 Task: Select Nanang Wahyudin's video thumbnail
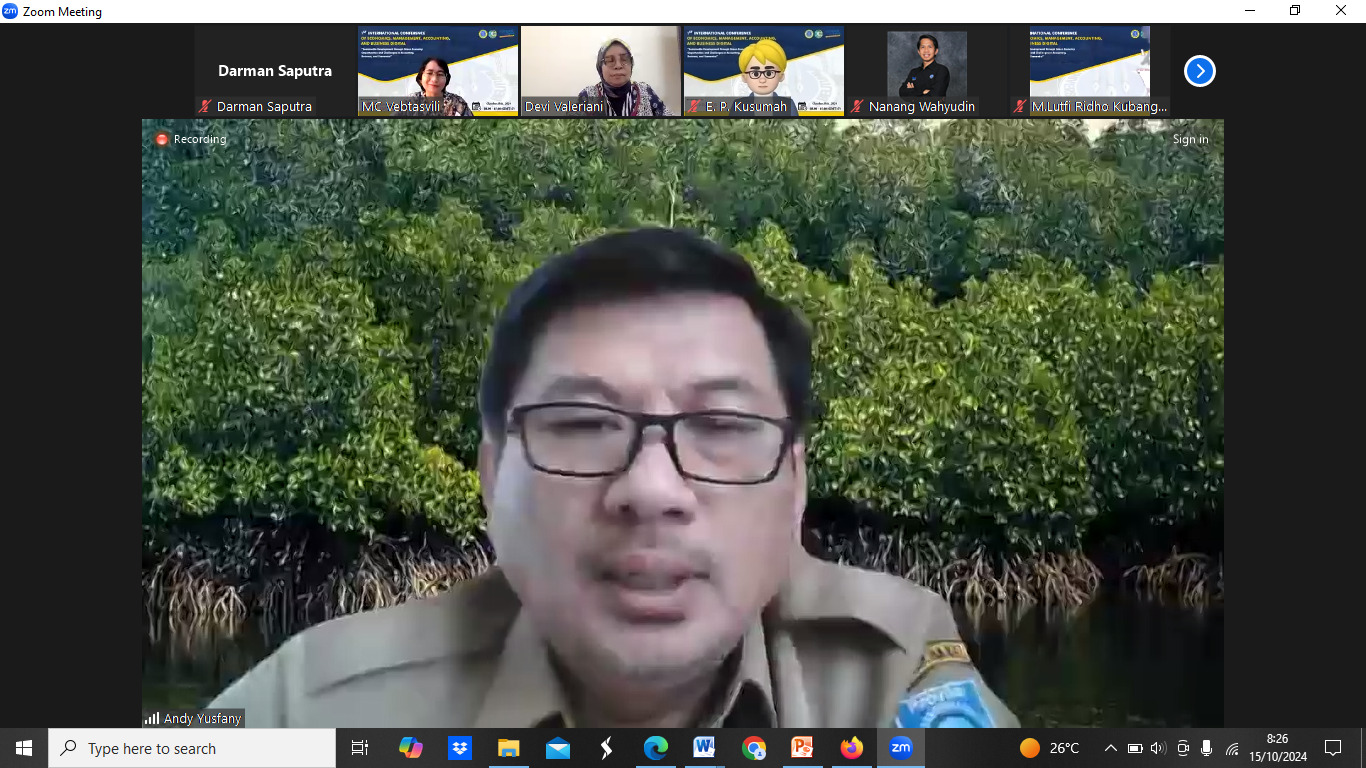pyautogui.click(x=927, y=64)
